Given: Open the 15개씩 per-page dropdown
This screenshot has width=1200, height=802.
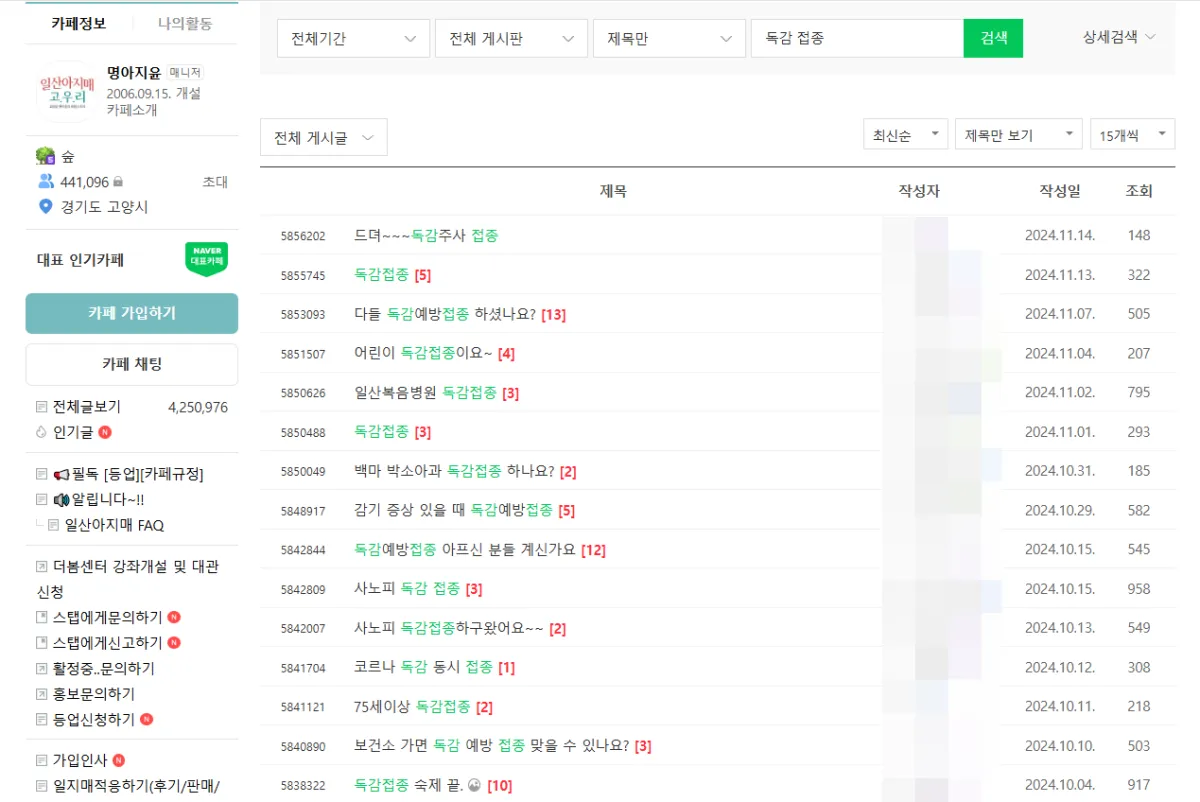Looking at the screenshot, I should pyautogui.click(x=1132, y=132).
